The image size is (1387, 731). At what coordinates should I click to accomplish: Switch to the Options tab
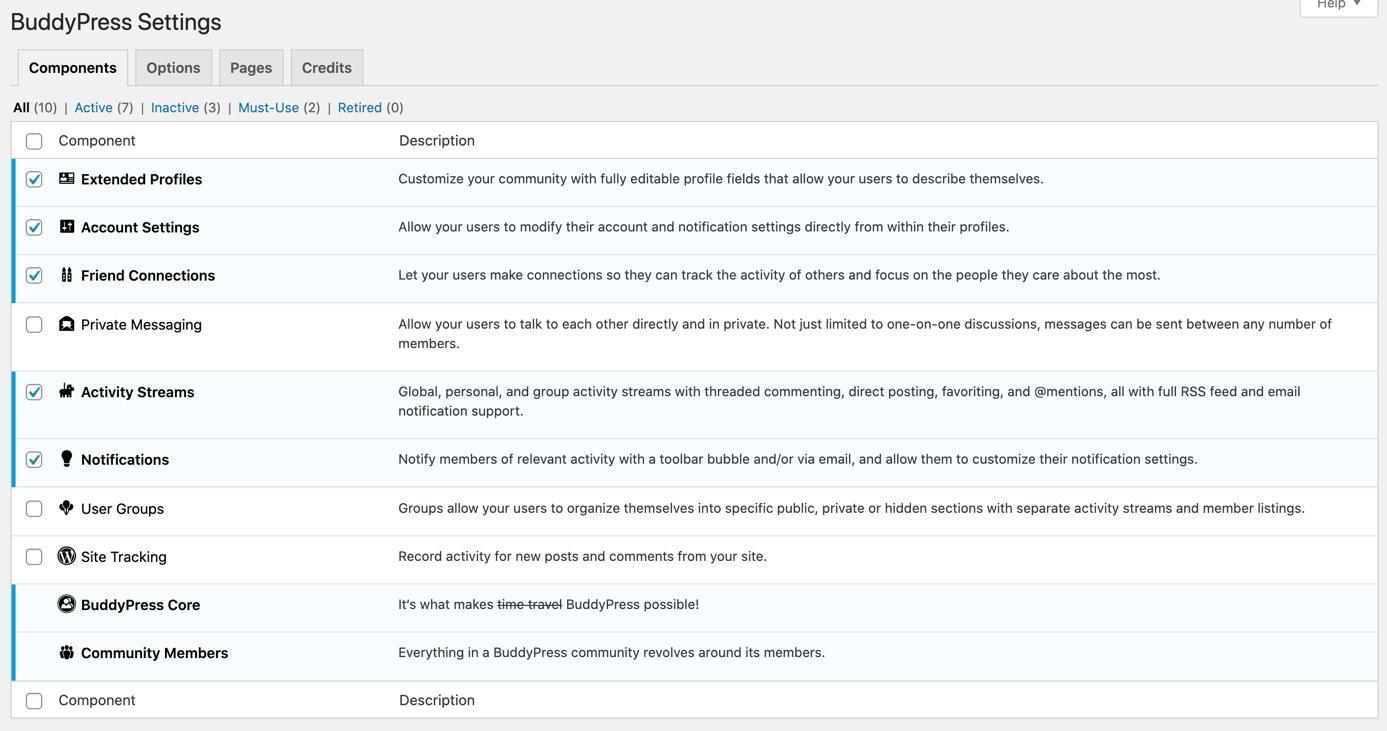[x=173, y=68]
